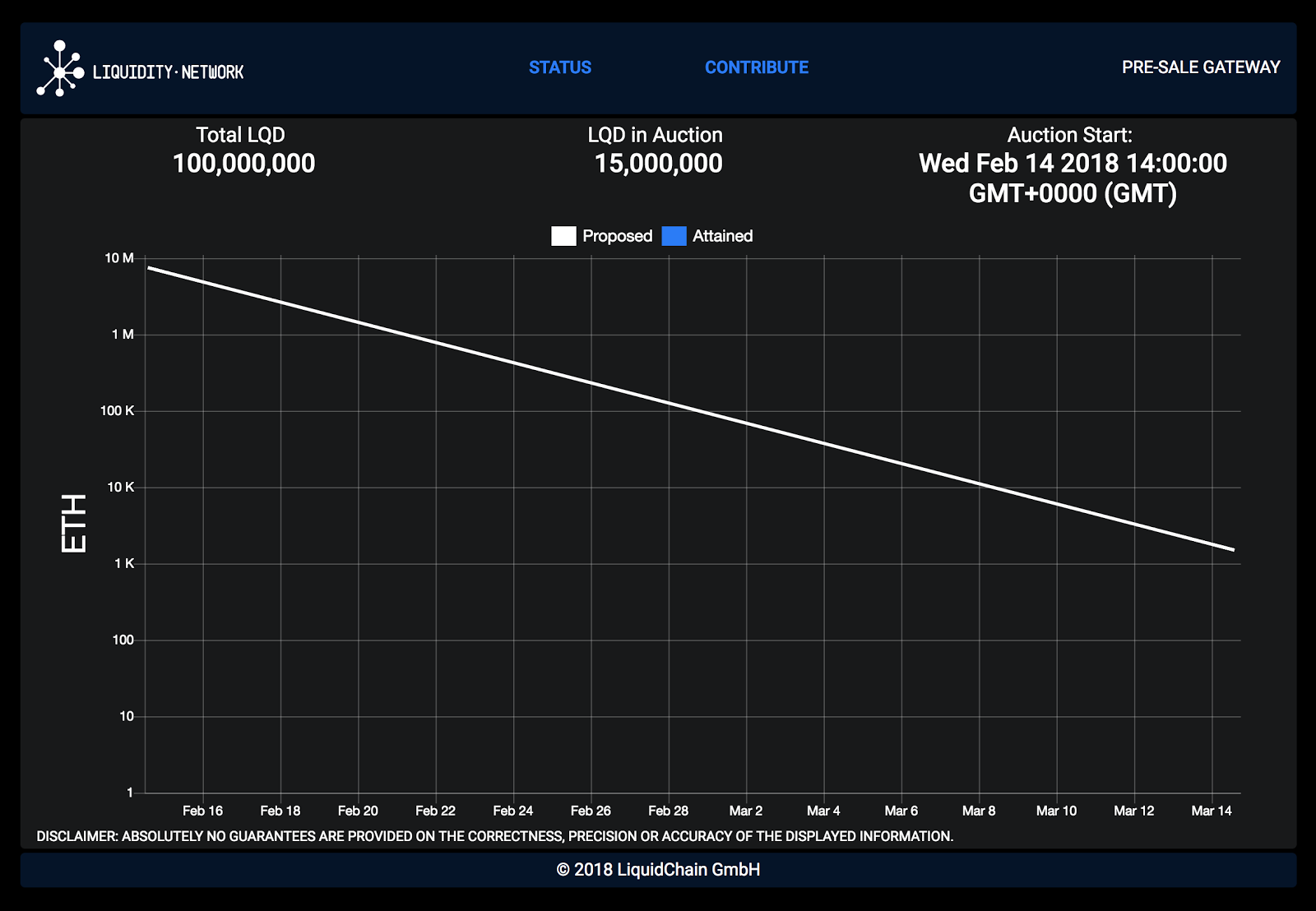
Task: Click the 1 M y-axis label
Action: pos(123,335)
